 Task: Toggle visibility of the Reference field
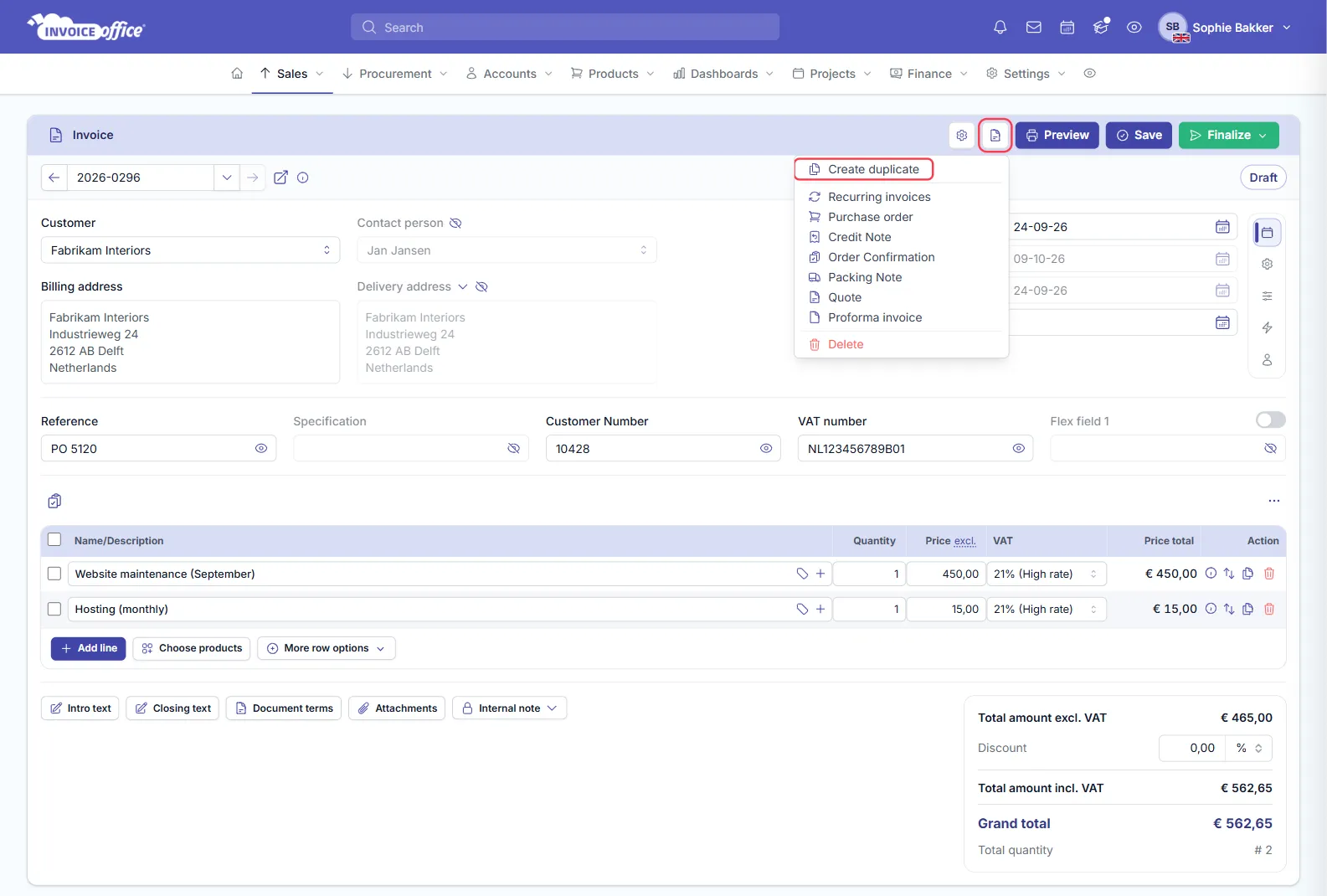click(x=261, y=449)
